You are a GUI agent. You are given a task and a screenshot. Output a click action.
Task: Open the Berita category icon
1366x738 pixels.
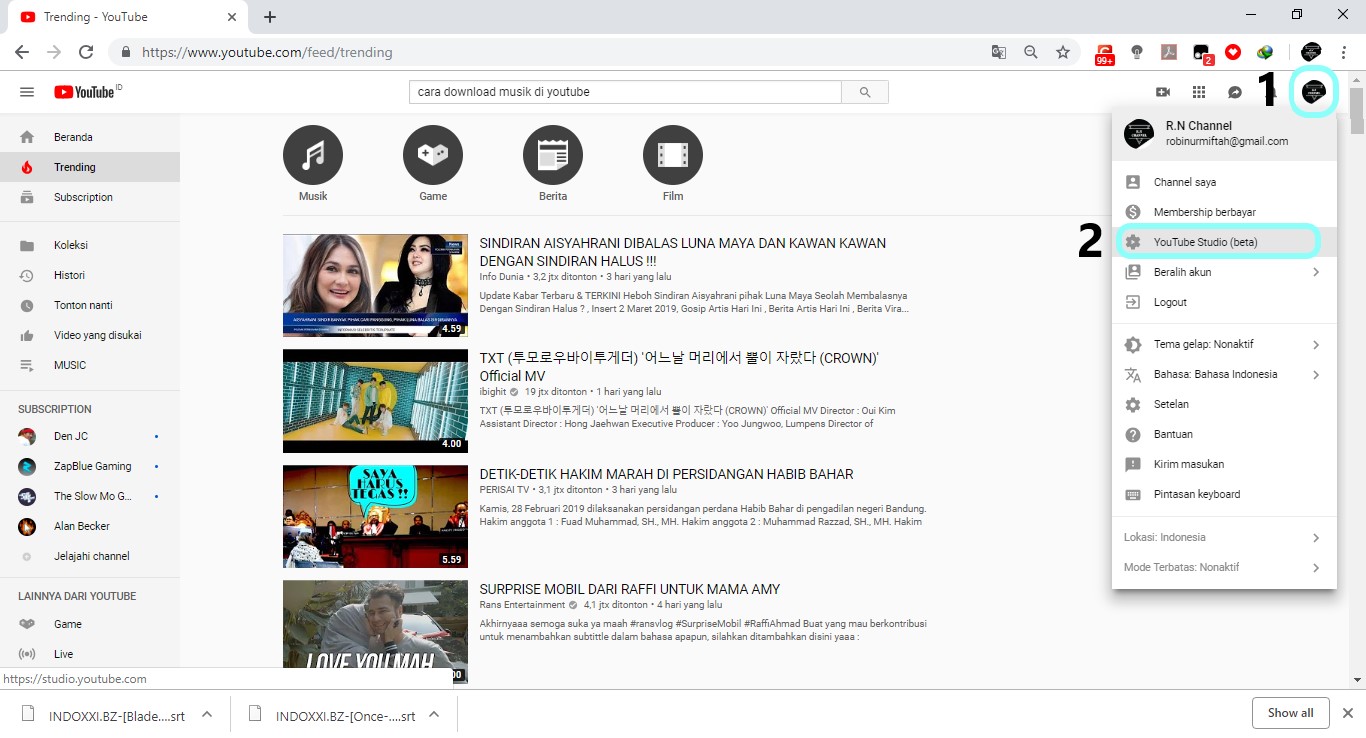(553, 156)
